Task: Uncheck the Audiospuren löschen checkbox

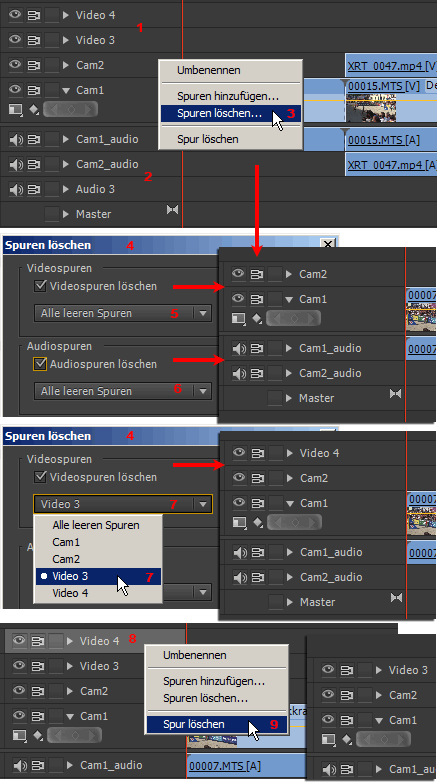Action: click(40, 364)
